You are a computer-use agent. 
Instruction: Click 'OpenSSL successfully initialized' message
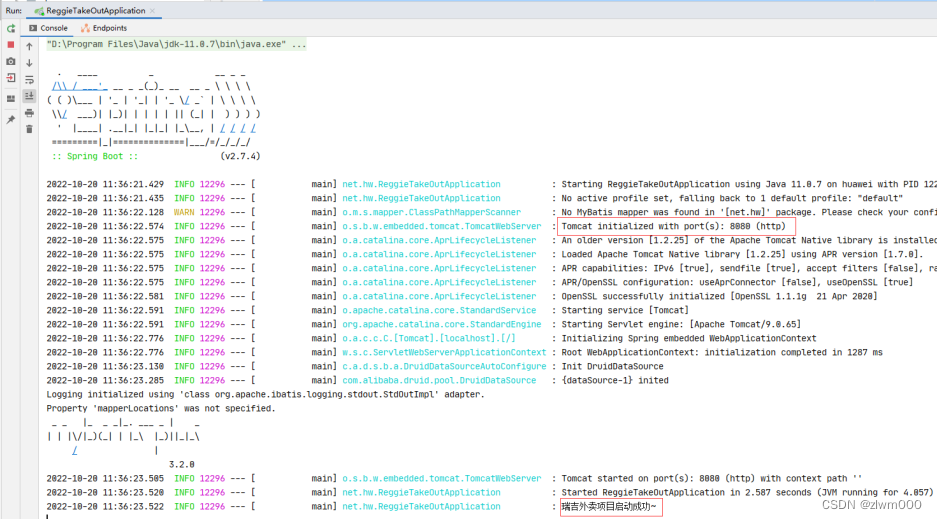pyautogui.click(x=719, y=296)
